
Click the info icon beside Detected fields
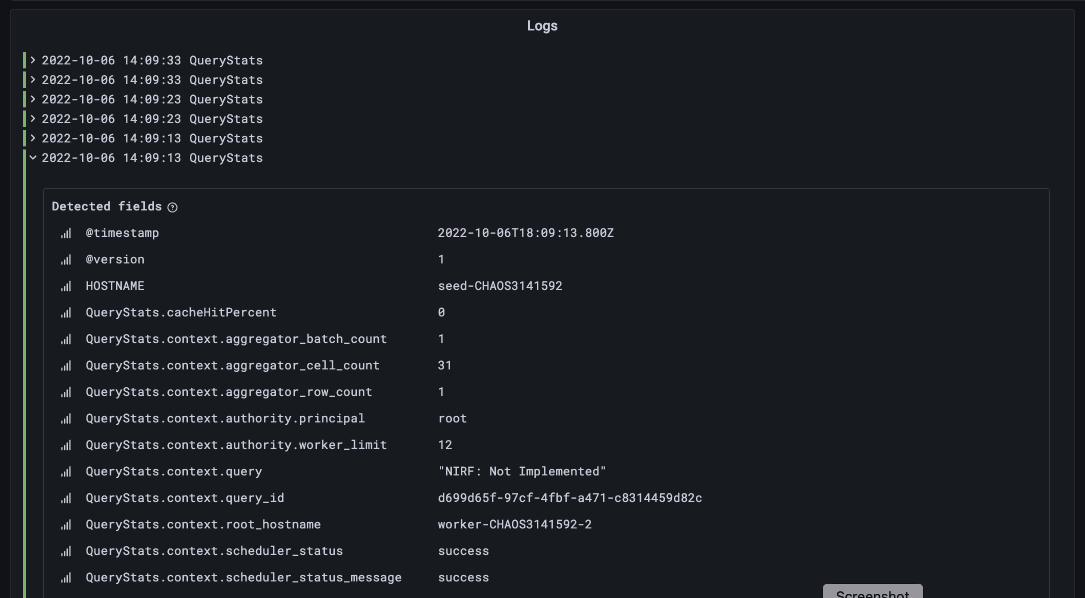click(x=170, y=207)
